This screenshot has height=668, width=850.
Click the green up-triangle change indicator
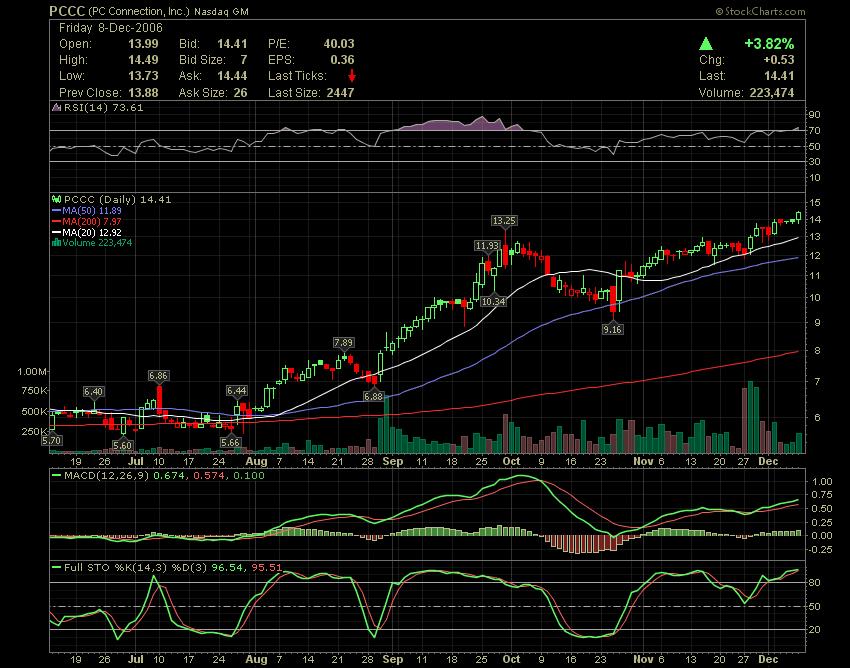tap(706, 44)
